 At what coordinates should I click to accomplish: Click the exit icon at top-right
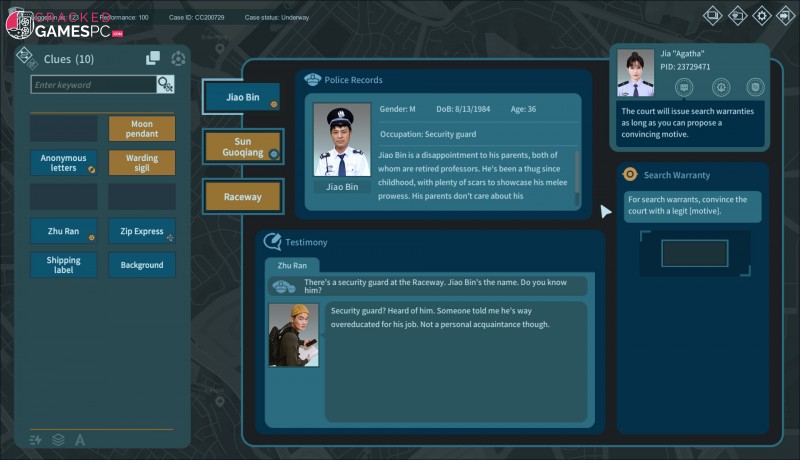coord(785,15)
